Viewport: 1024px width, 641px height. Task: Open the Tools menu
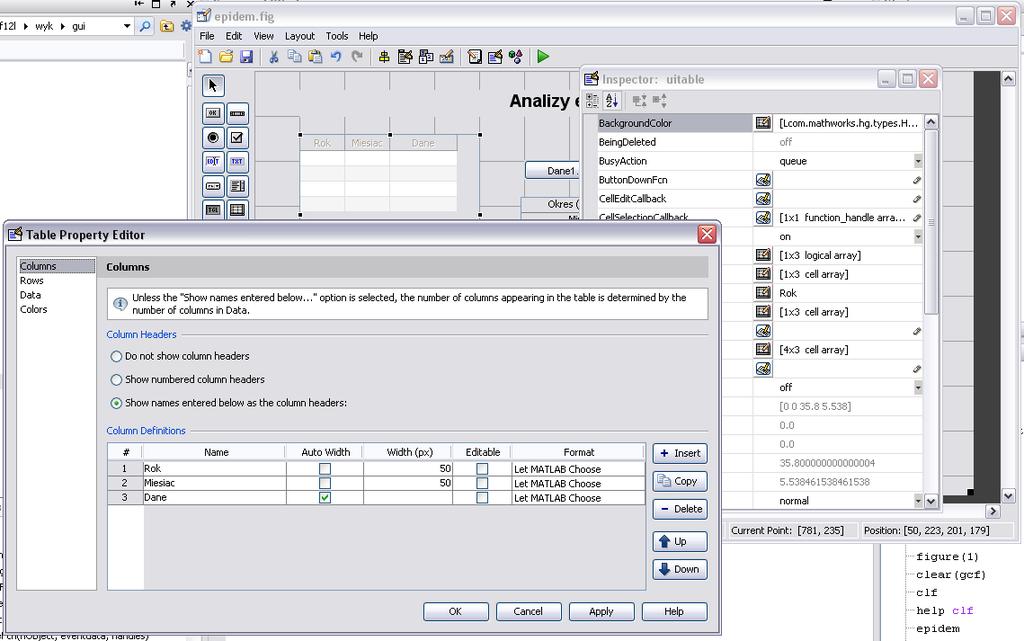[x=337, y=36]
